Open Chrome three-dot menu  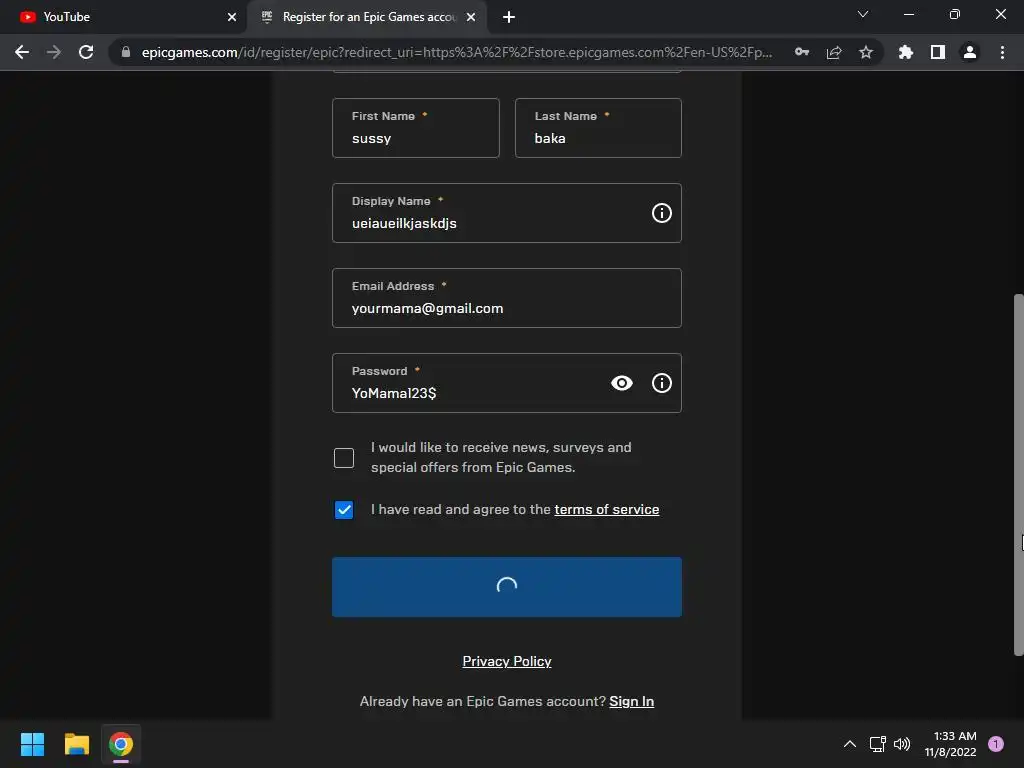1002,52
